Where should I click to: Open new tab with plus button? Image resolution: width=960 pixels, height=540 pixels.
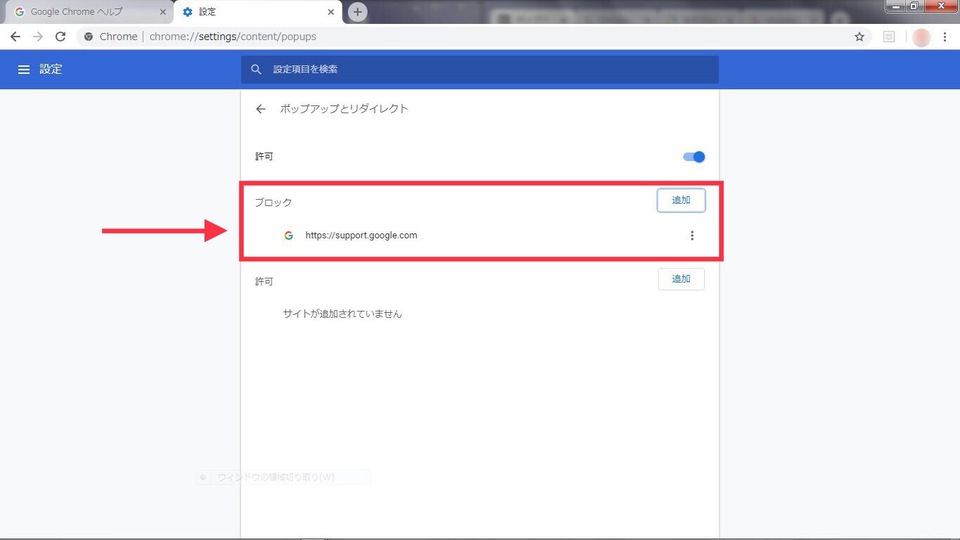click(358, 12)
